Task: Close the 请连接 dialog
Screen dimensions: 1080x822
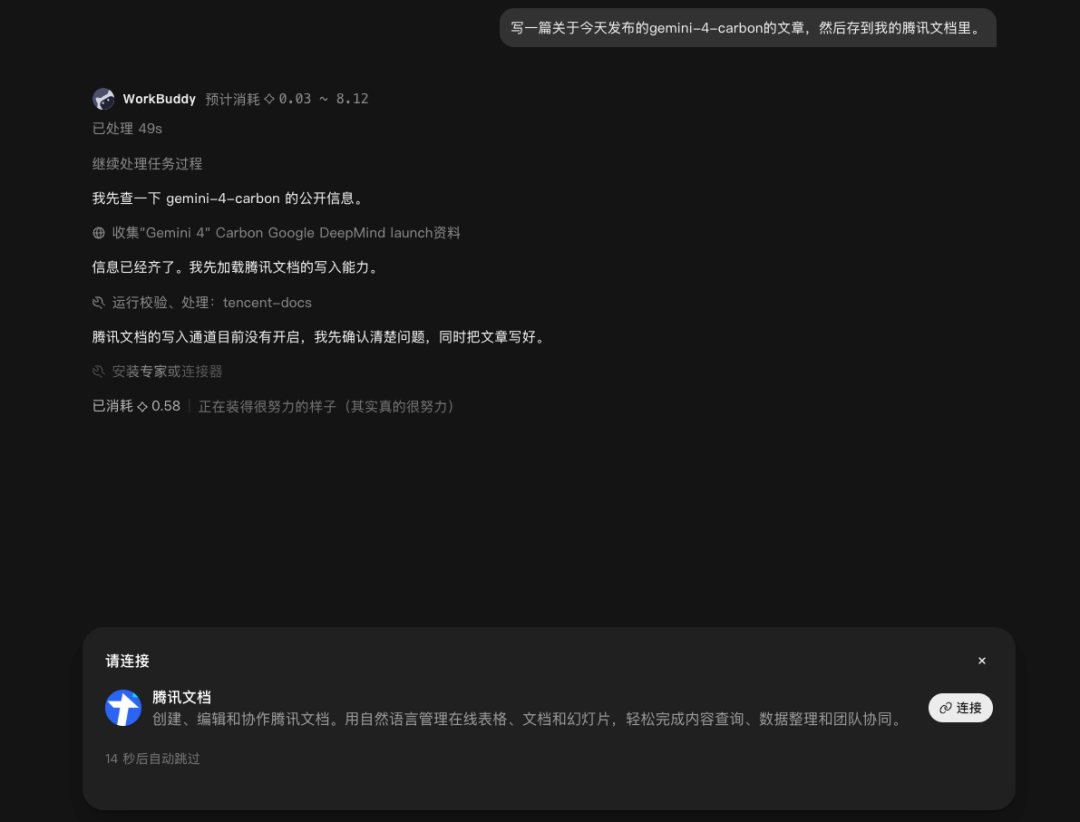Action: pos(982,661)
